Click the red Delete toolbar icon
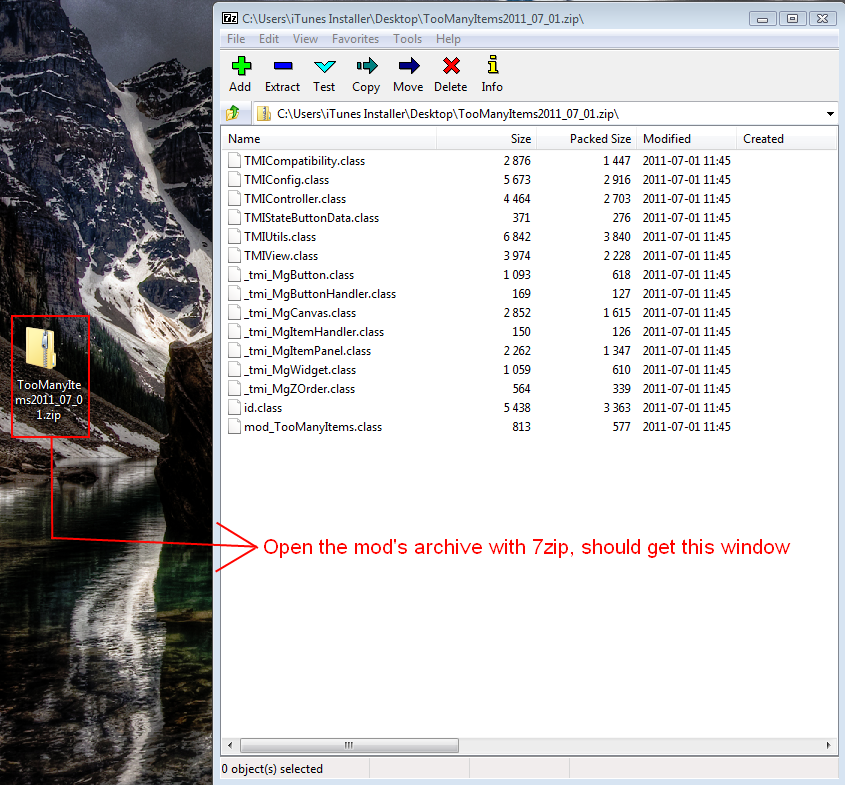The image size is (845, 785). tap(451, 66)
